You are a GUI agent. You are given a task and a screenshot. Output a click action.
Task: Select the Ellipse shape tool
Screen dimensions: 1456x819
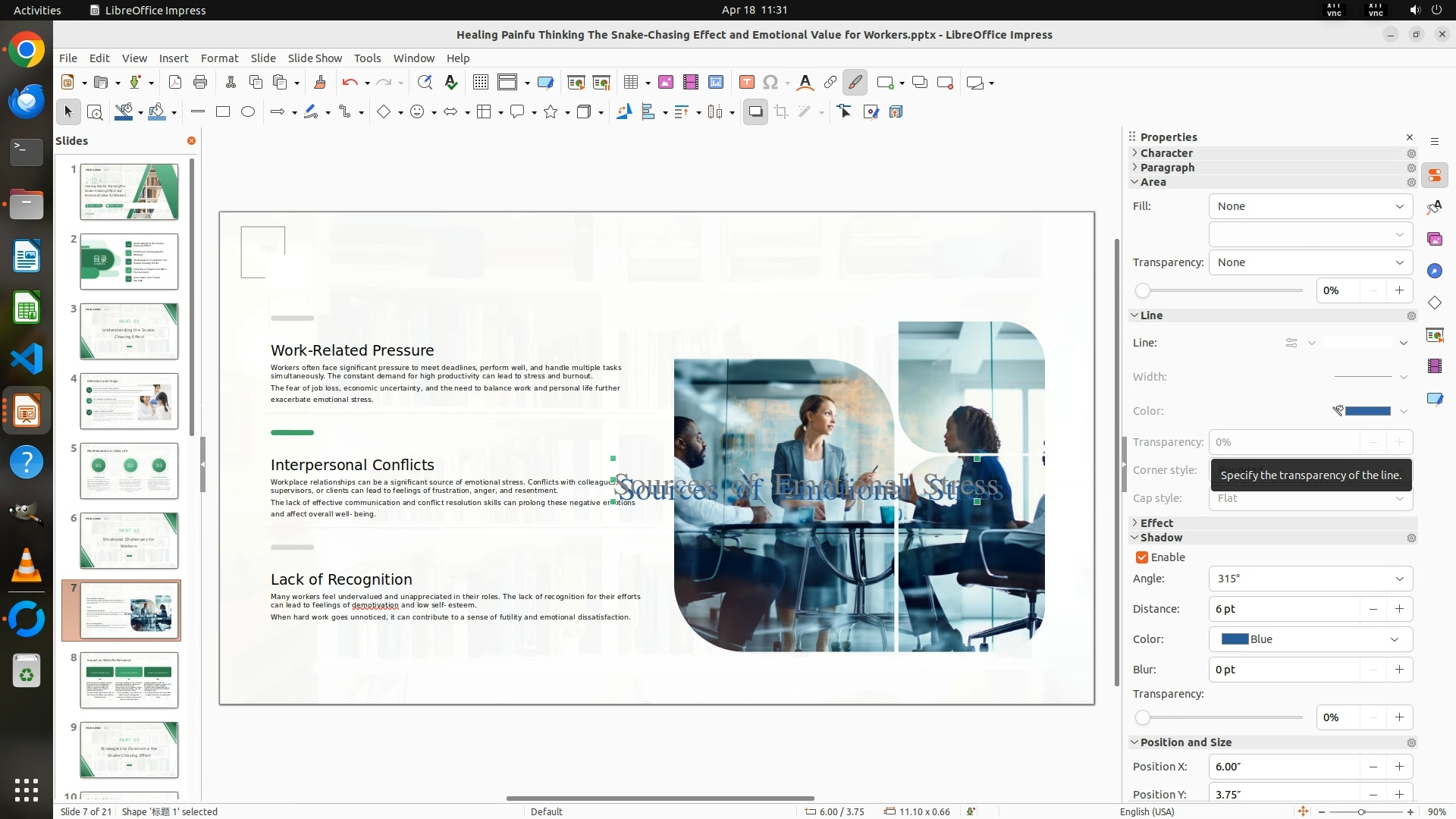tap(248, 112)
